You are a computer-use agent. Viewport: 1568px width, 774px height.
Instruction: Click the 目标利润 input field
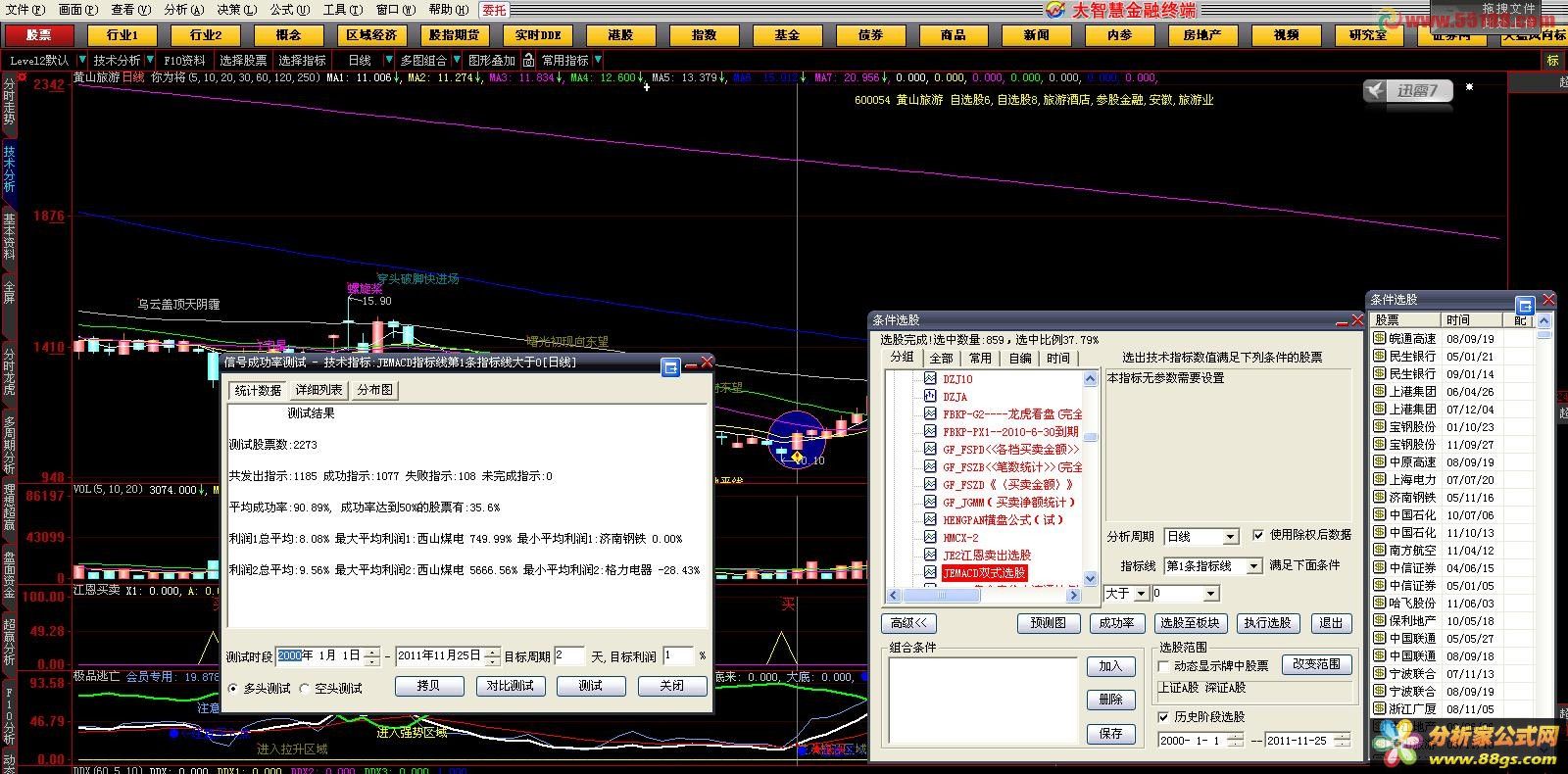[x=678, y=655]
